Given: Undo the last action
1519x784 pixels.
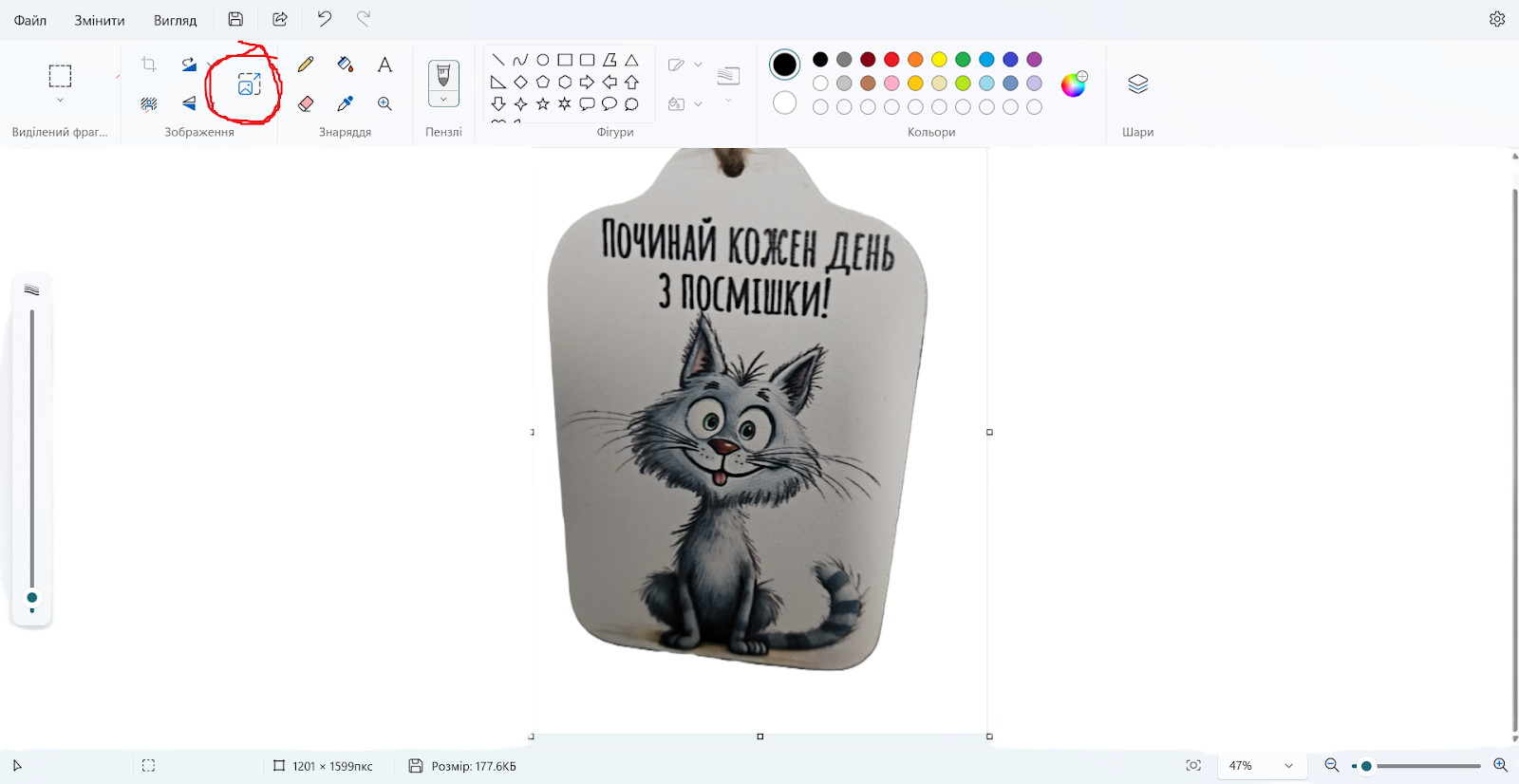Looking at the screenshot, I should coord(325,19).
